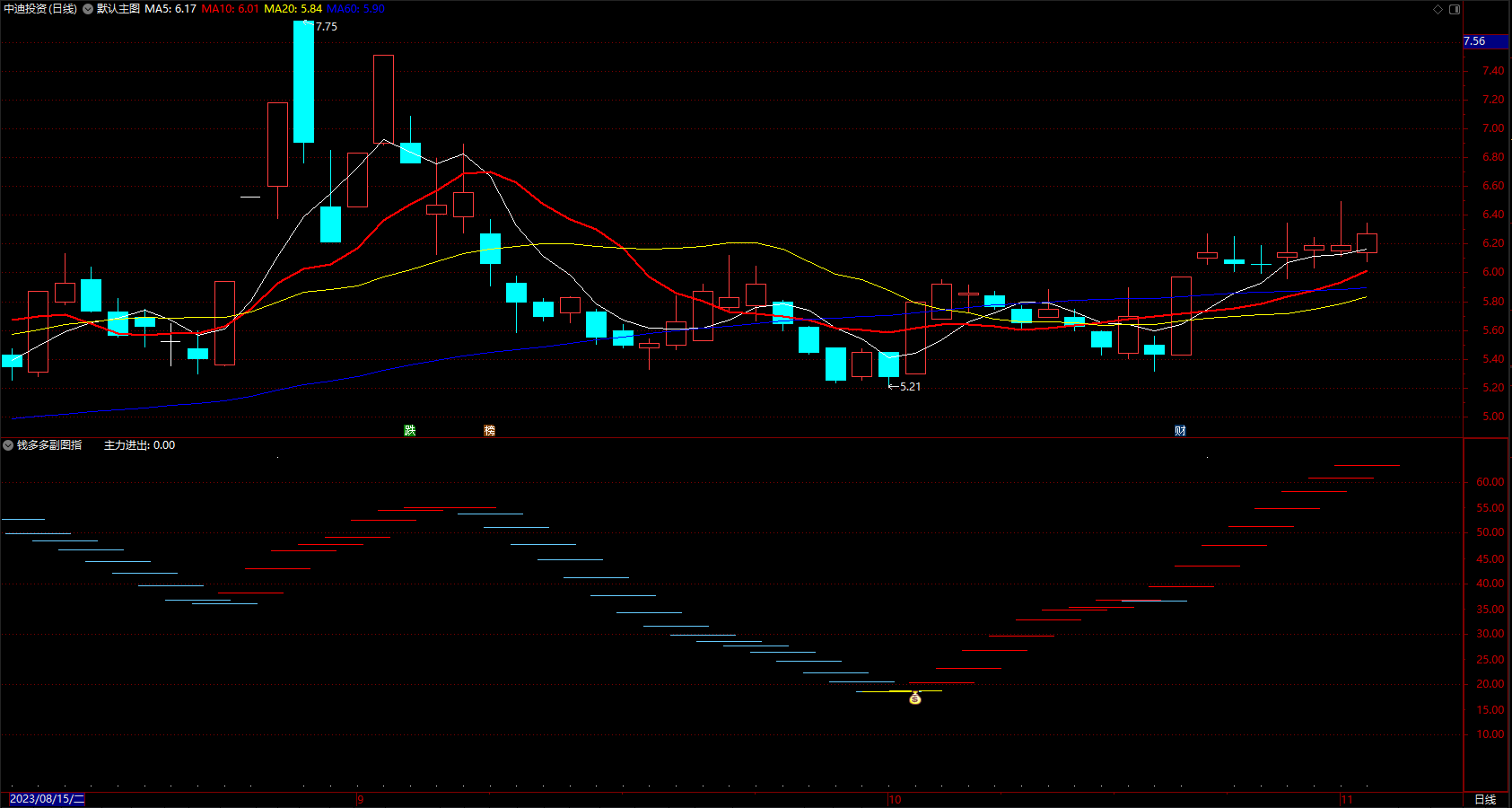Image resolution: width=1512 pixels, height=808 pixels.
Task: Click the 主力进出: 0.00 readout
Action: (x=139, y=445)
